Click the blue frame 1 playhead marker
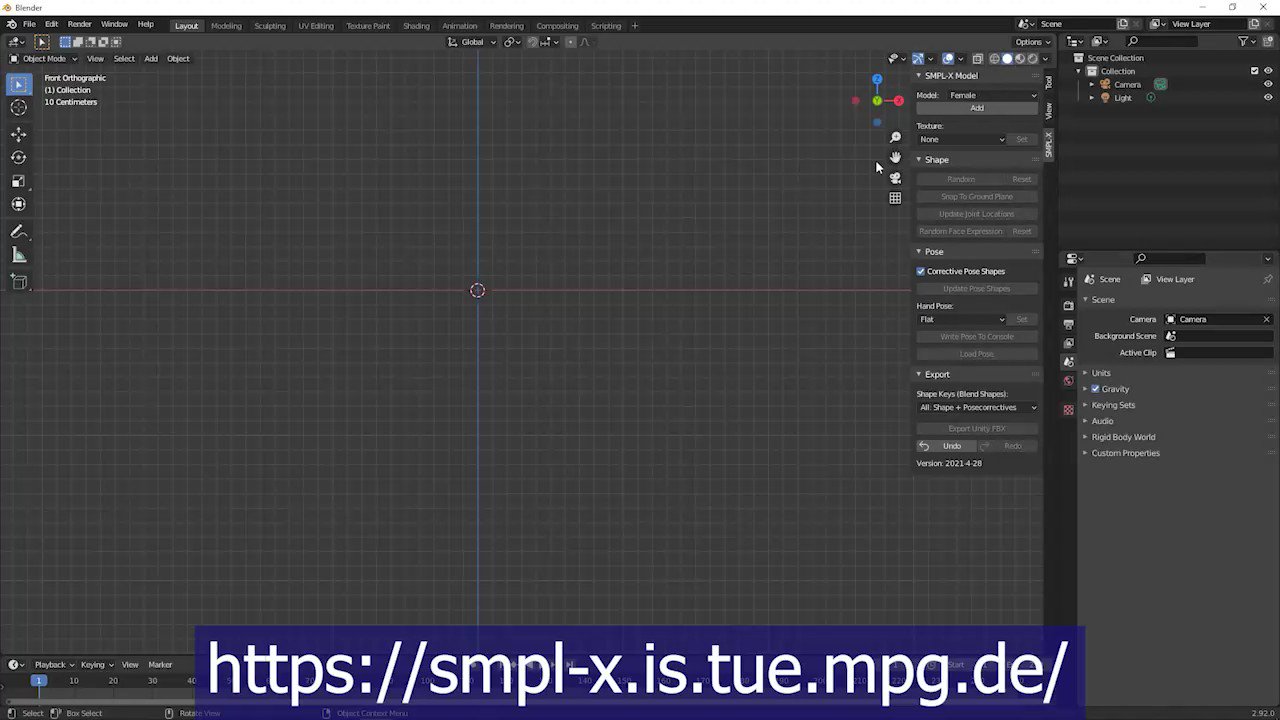The image size is (1280, 720). 38,681
